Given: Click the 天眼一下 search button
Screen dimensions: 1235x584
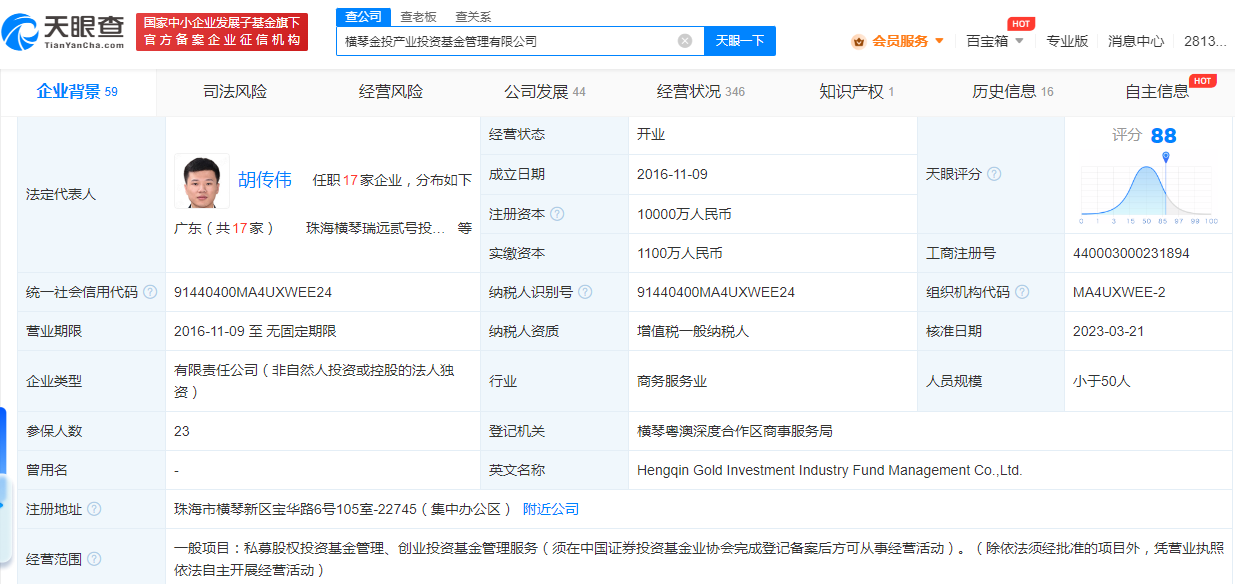Looking at the screenshot, I should click(738, 40).
